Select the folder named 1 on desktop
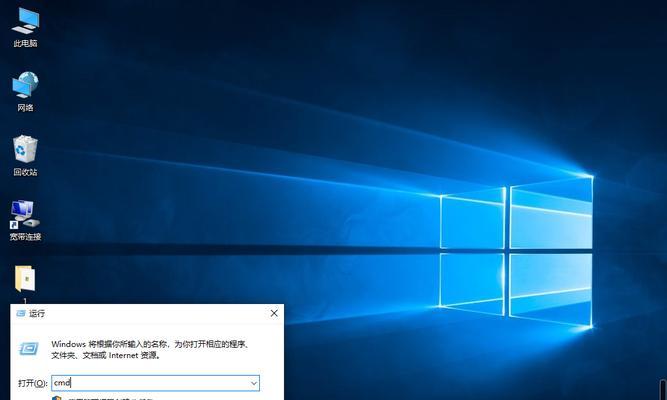 [x=26, y=284]
